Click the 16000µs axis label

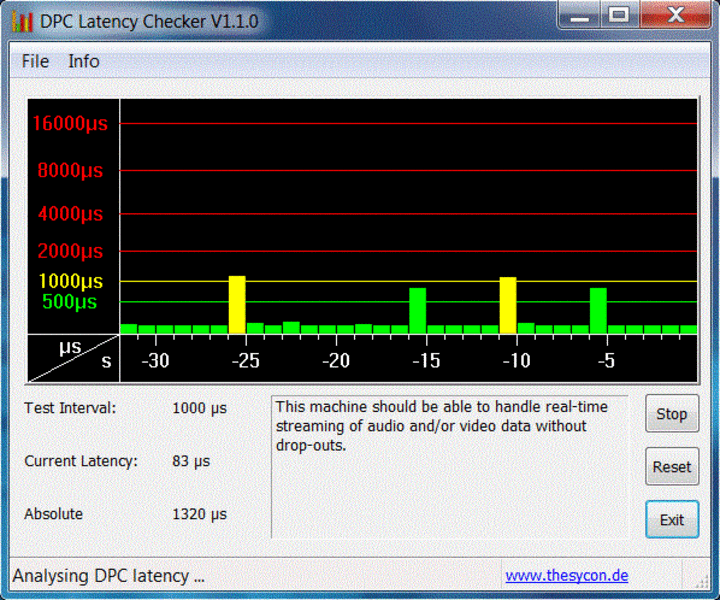pos(70,123)
